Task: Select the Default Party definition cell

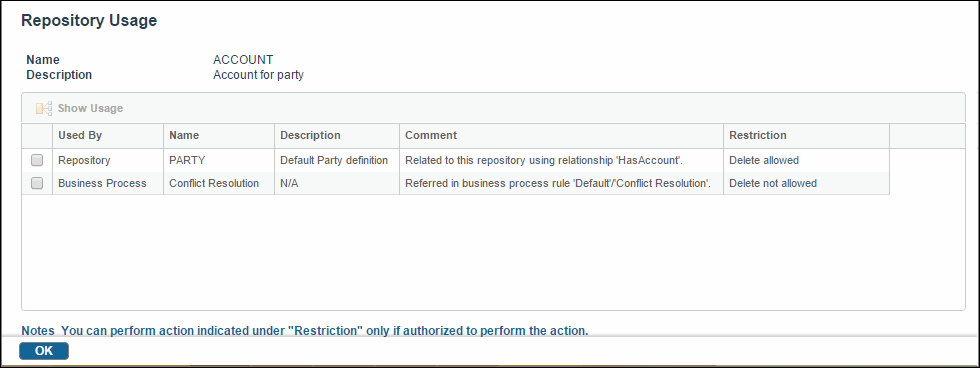Action: [x=337, y=161]
